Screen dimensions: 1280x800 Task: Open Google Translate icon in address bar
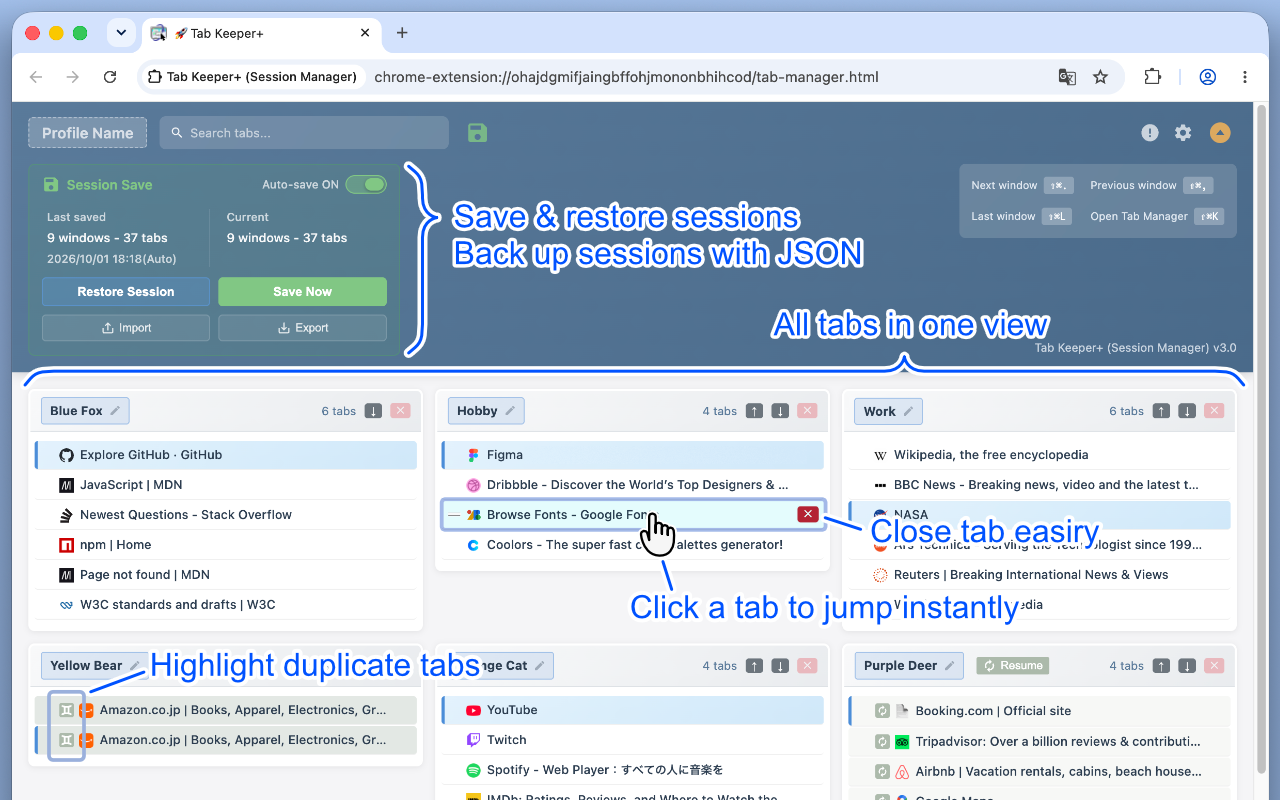pyautogui.click(x=1067, y=77)
